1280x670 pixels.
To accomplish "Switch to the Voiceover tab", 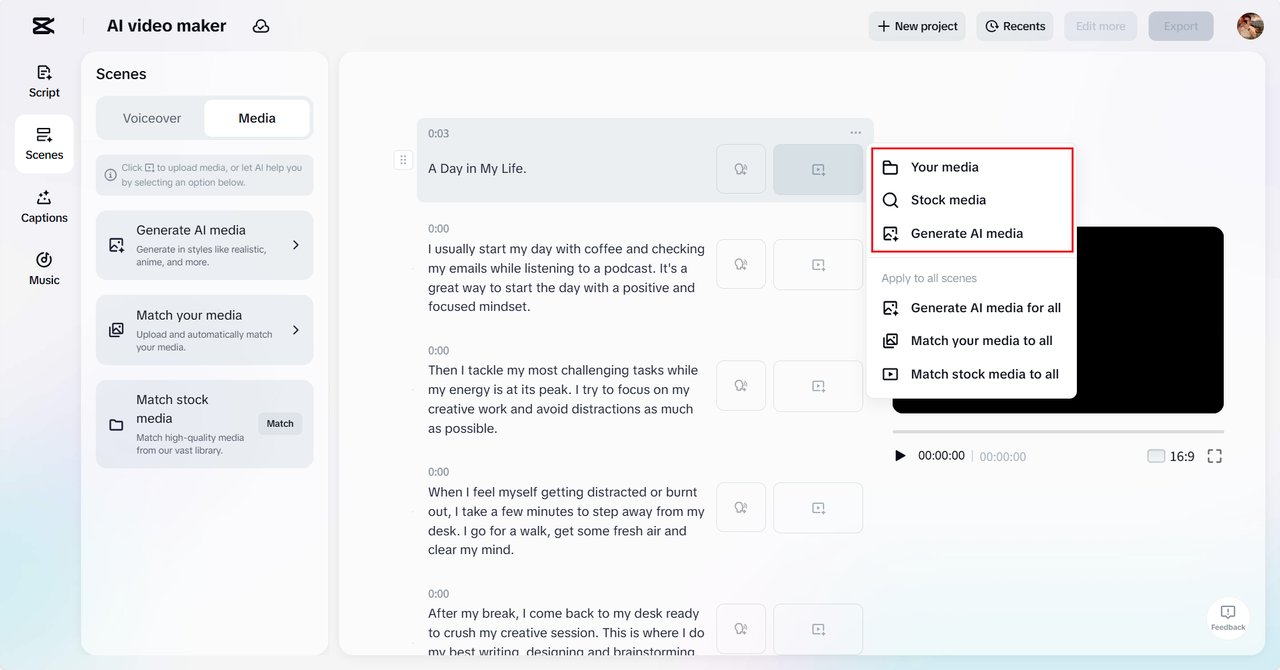I will point(152,118).
